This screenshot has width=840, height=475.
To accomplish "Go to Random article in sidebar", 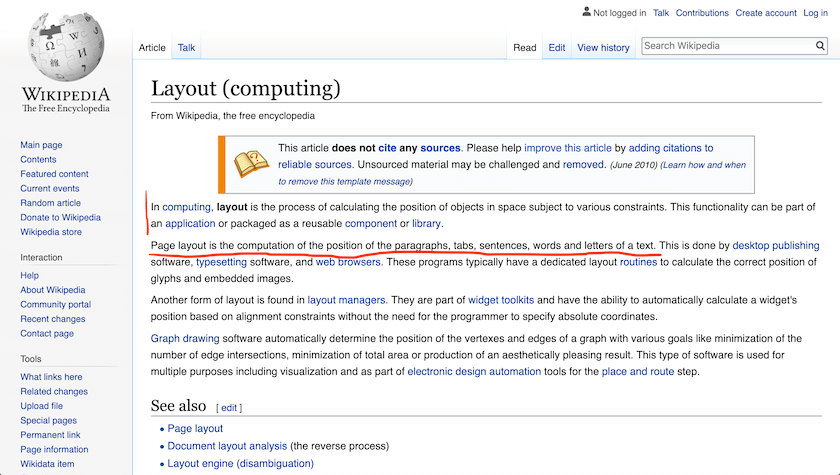I will click(x=51, y=203).
